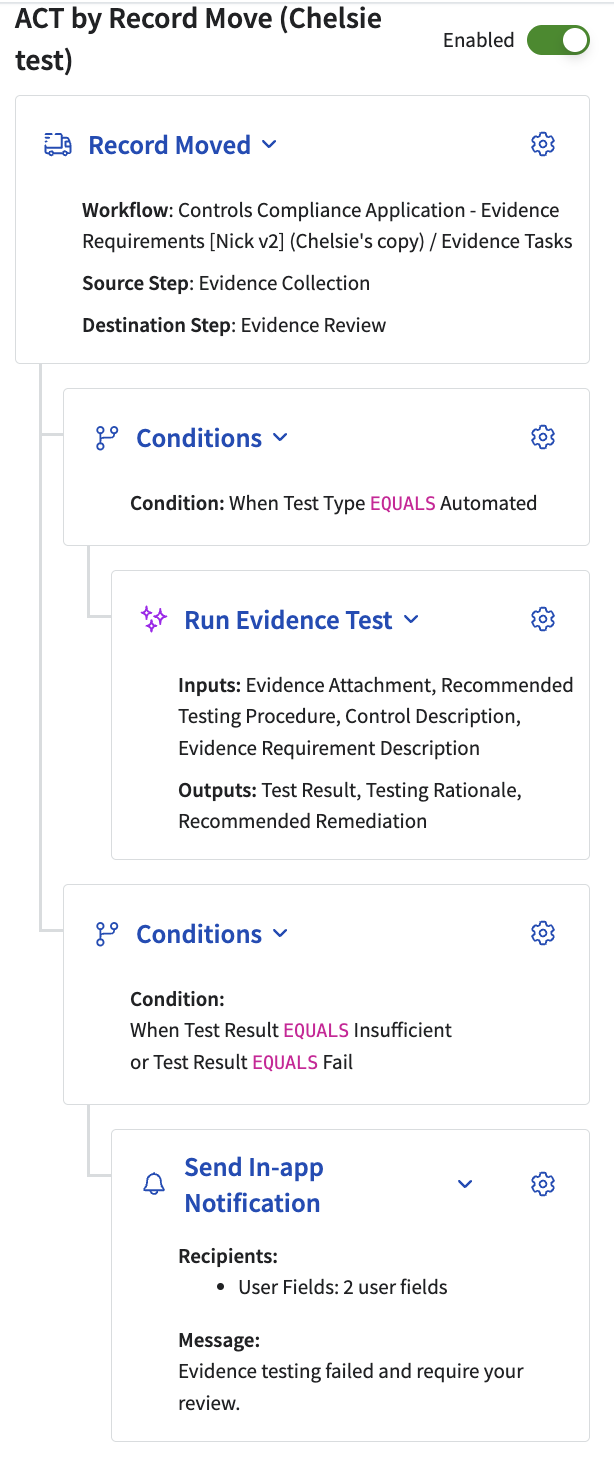Open the Run Evidence Test settings gear

point(542,619)
